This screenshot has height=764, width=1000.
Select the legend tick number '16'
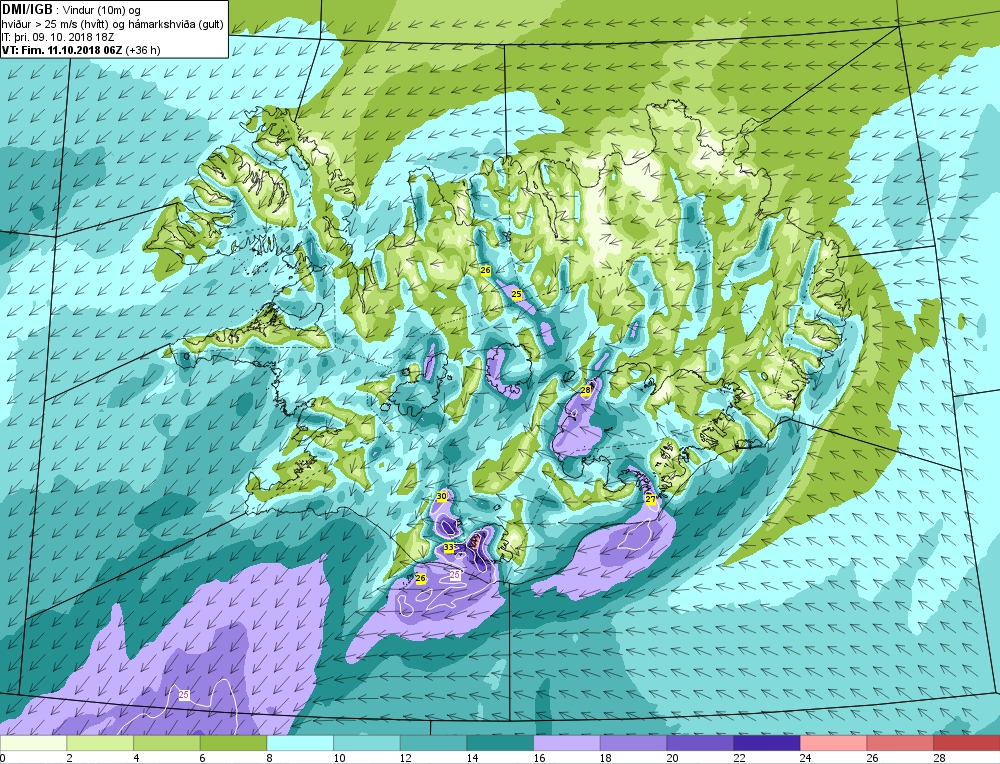pyautogui.click(x=539, y=758)
